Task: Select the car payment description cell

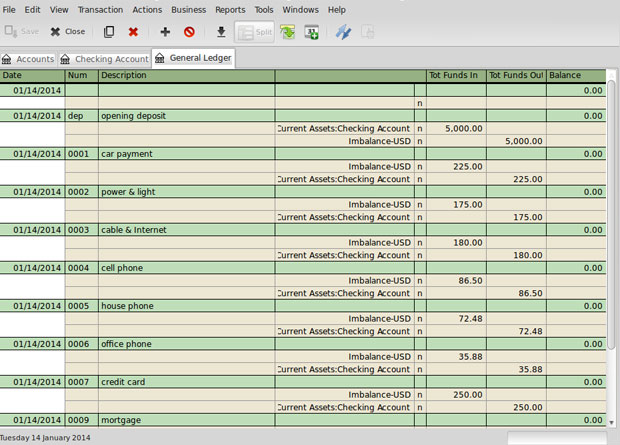Action: click(187, 154)
